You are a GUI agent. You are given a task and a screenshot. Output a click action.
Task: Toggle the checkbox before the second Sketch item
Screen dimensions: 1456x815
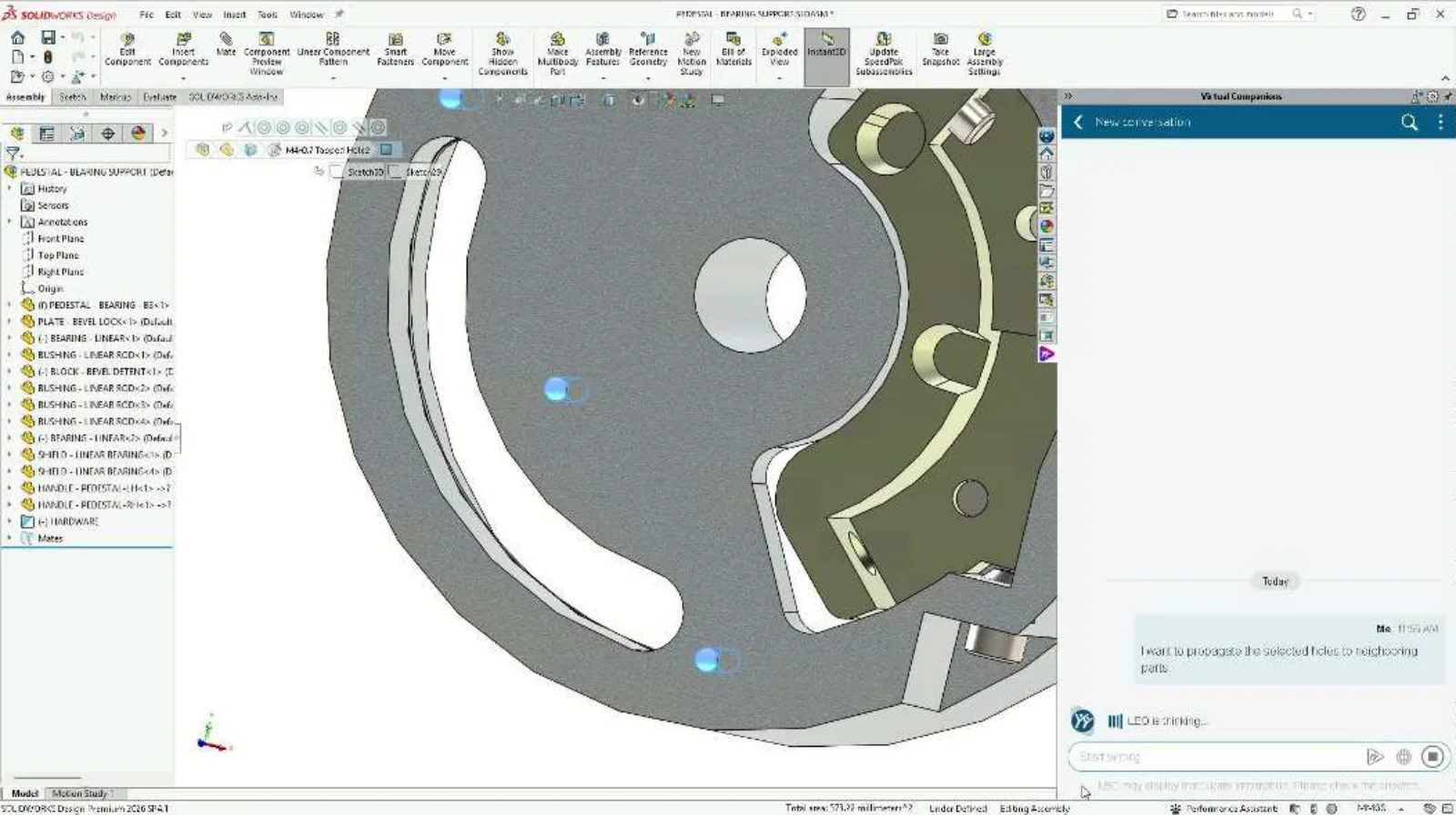click(395, 171)
